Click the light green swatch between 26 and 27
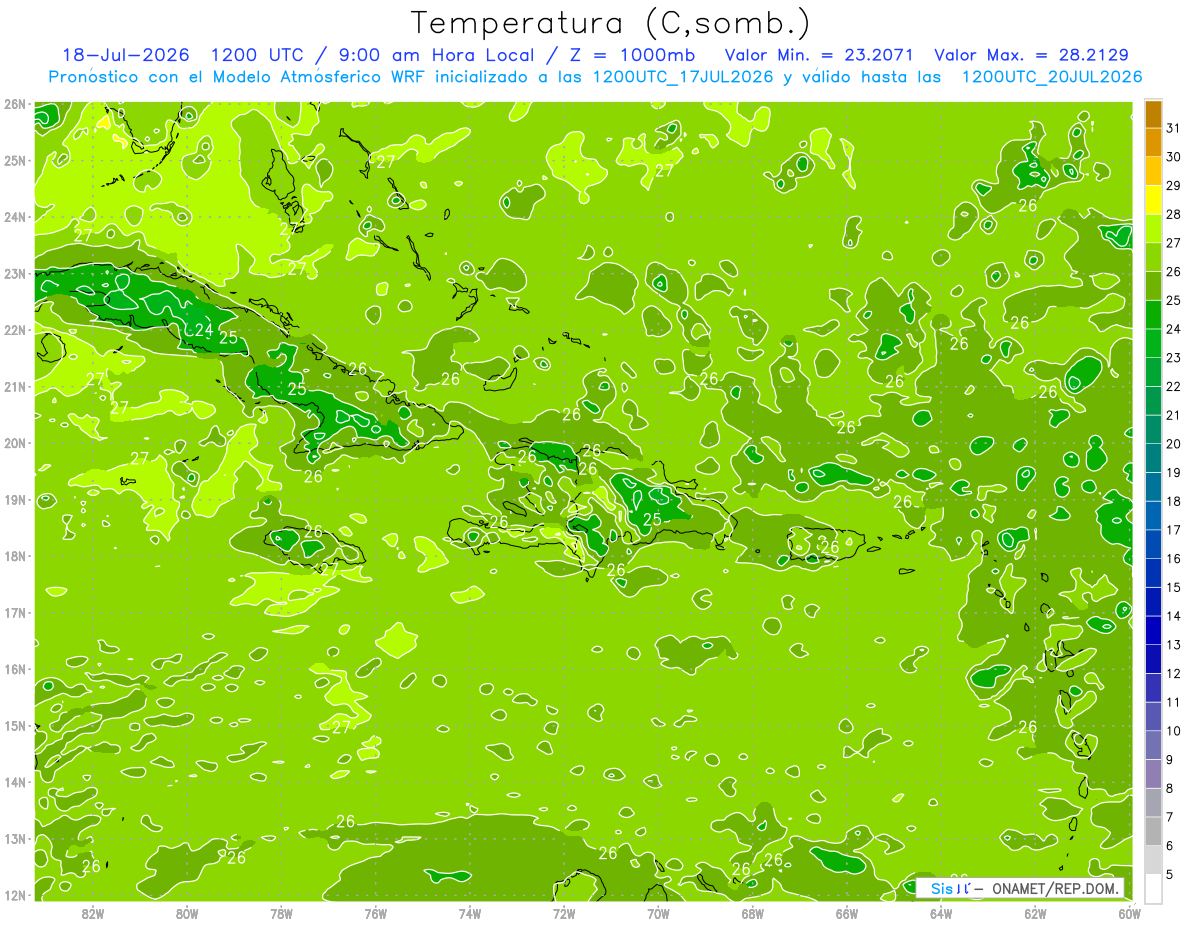Image resolution: width=1200 pixels, height=927 pixels. [1153, 258]
